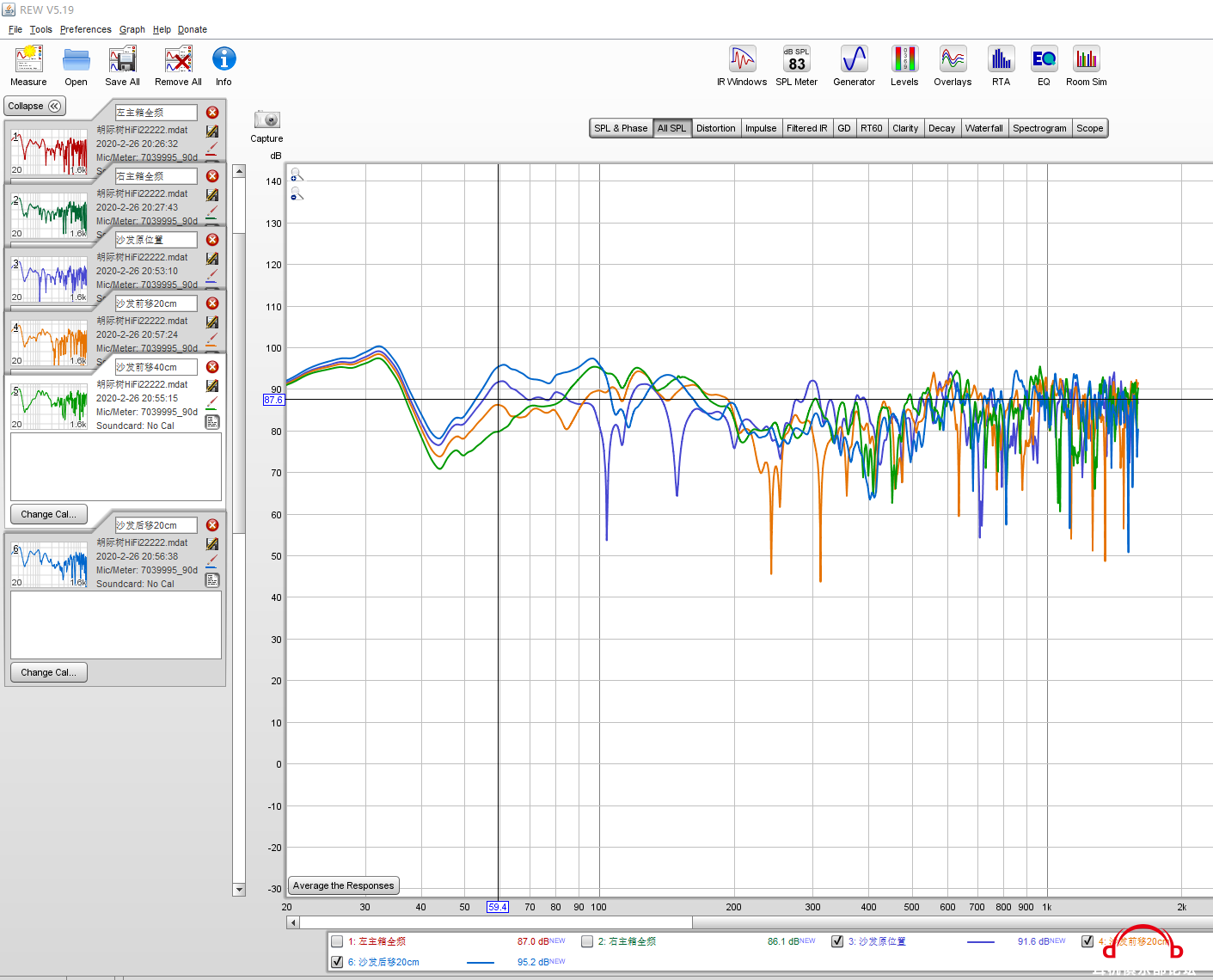Open notes icon for measurement 5

pyautogui.click(x=212, y=422)
